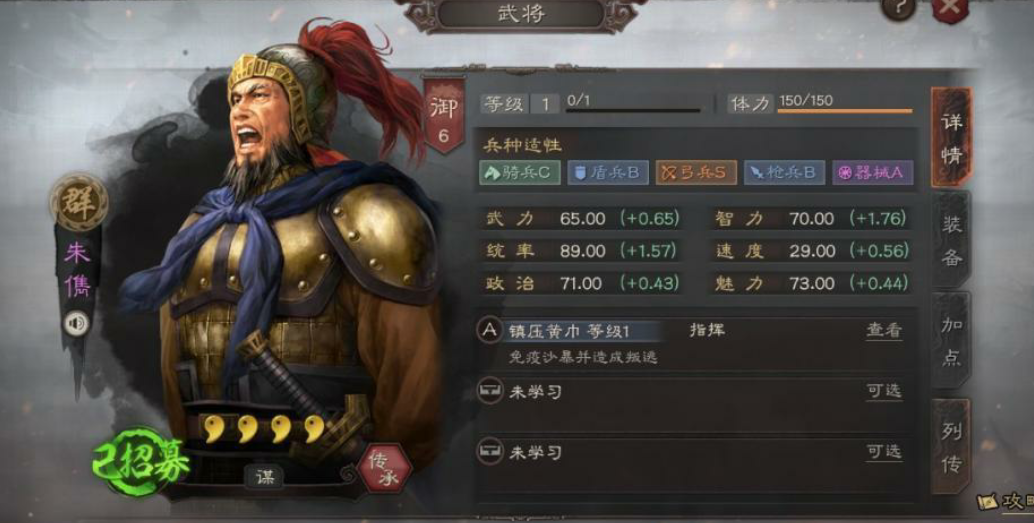
Task: Tap the red 御 6 cost banner
Action: (x=444, y=116)
